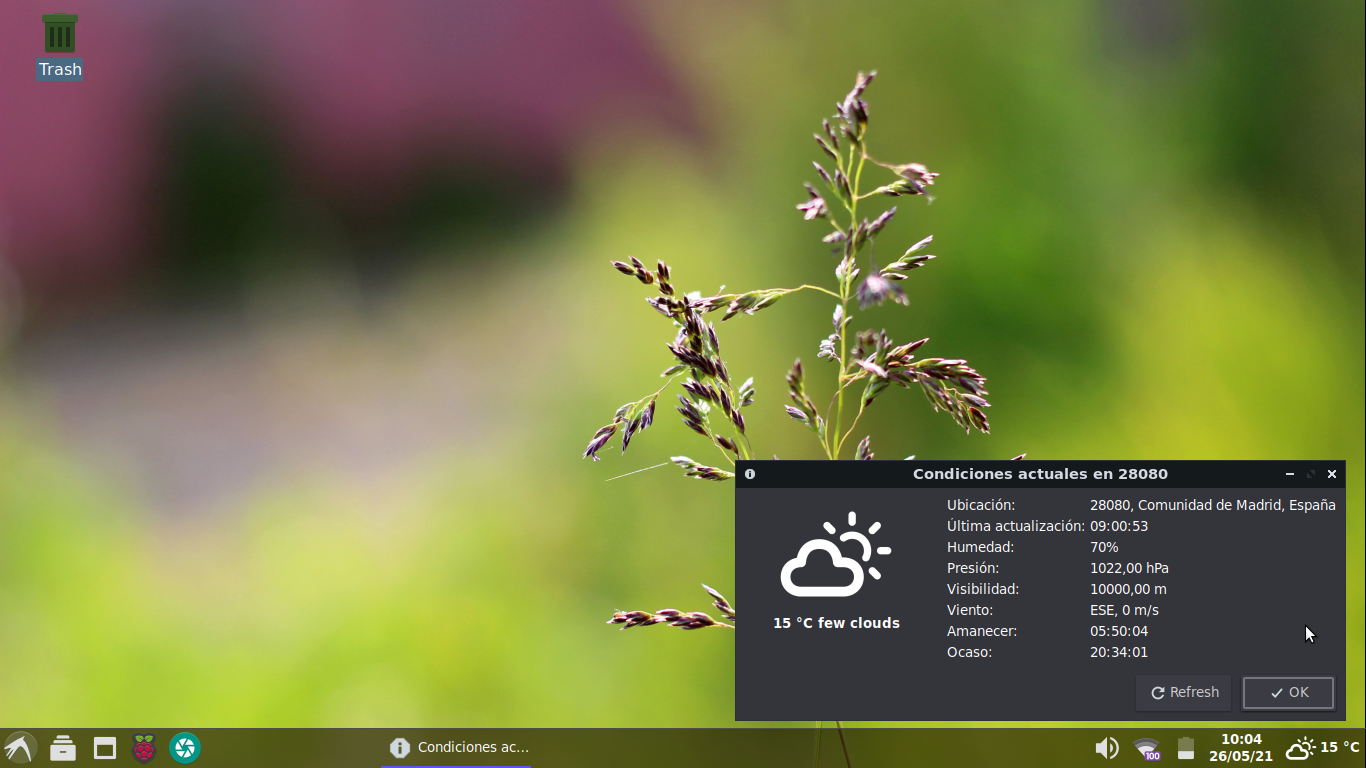Select the Condiciones ac... taskbar window entry
This screenshot has height=768, width=1366.
(457, 747)
